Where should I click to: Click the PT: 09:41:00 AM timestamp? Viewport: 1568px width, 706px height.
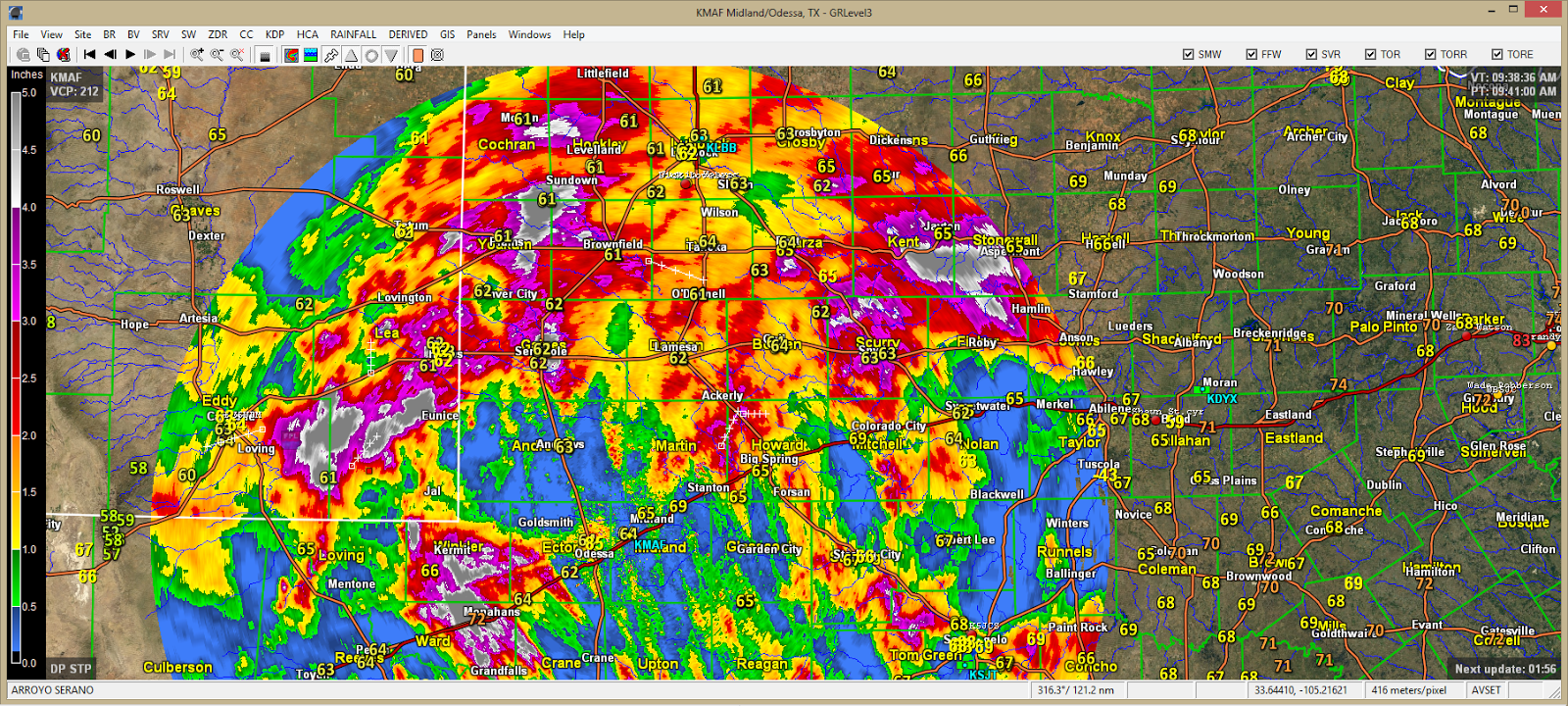point(1513,91)
